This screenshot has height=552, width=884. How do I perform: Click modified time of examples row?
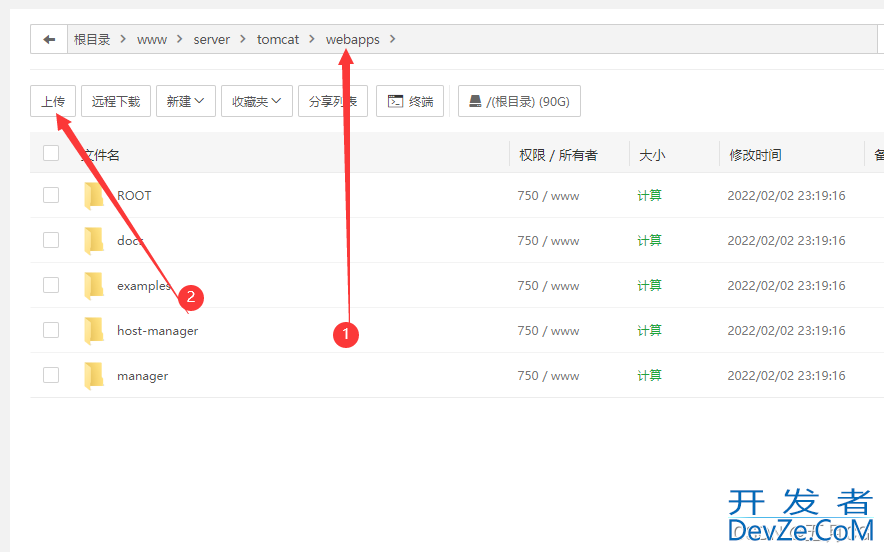tap(786, 286)
